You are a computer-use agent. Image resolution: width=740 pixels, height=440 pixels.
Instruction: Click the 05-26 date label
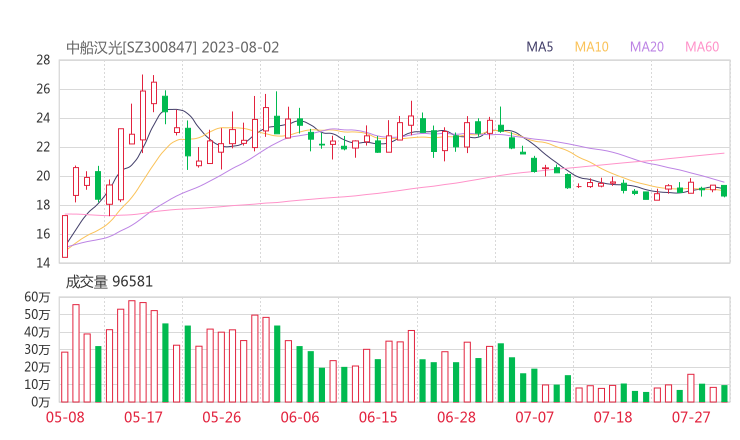[x=222, y=417]
